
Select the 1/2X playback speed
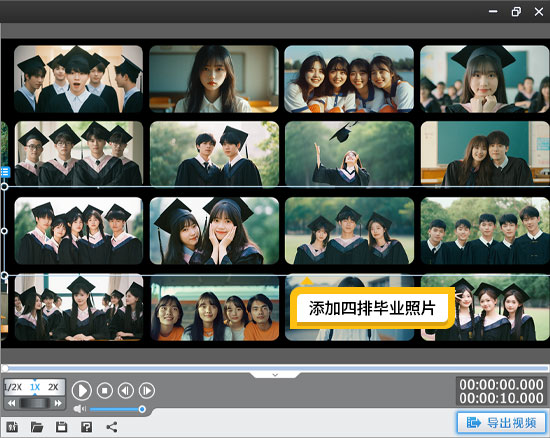coord(13,387)
